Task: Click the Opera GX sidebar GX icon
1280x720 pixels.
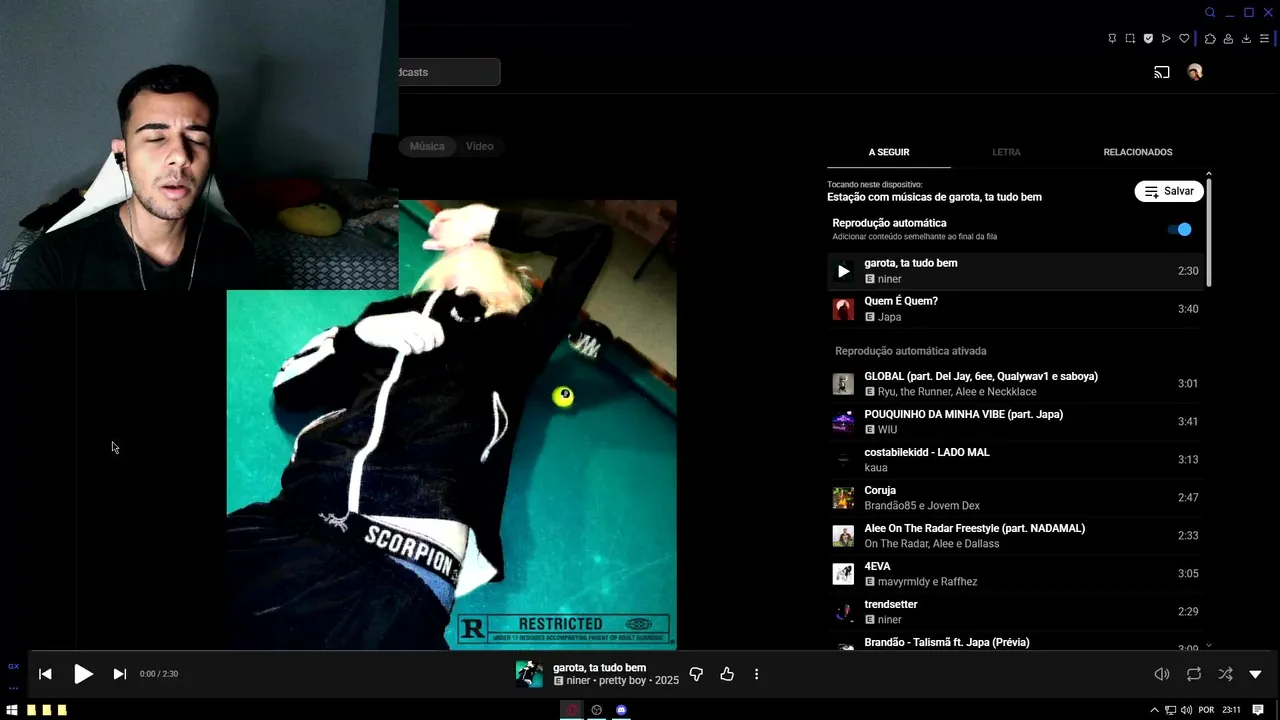Action: [13, 666]
